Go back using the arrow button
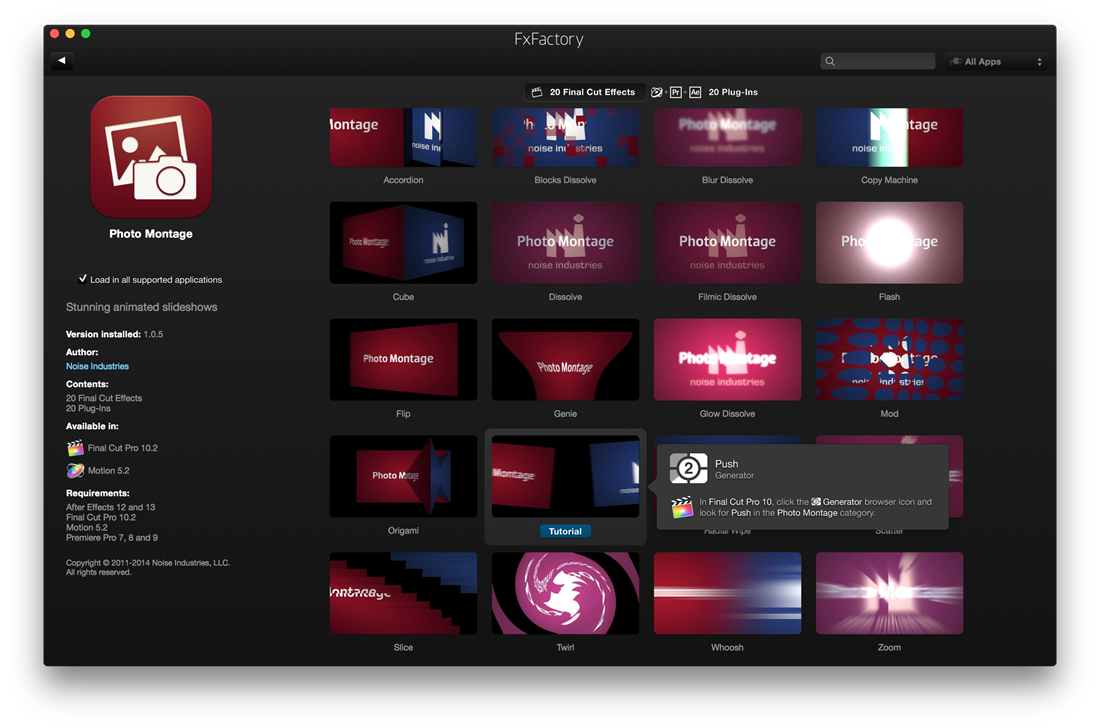The width and height of the screenshot is (1100, 728). 62,61
